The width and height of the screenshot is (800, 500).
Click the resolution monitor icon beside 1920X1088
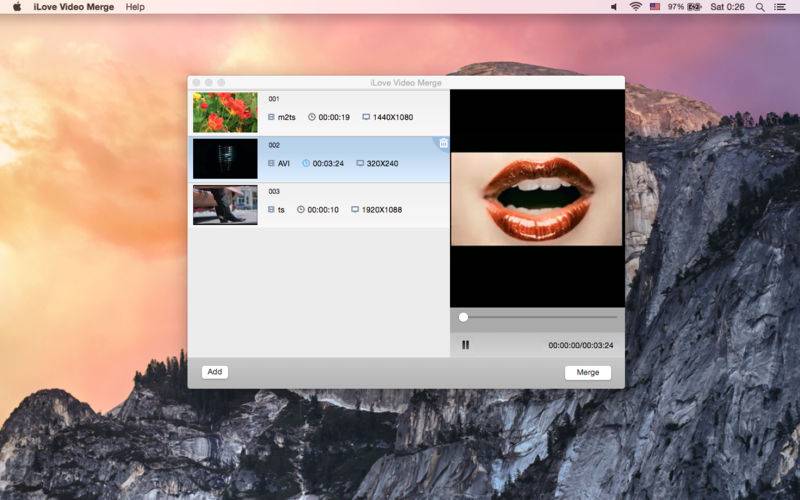355,209
